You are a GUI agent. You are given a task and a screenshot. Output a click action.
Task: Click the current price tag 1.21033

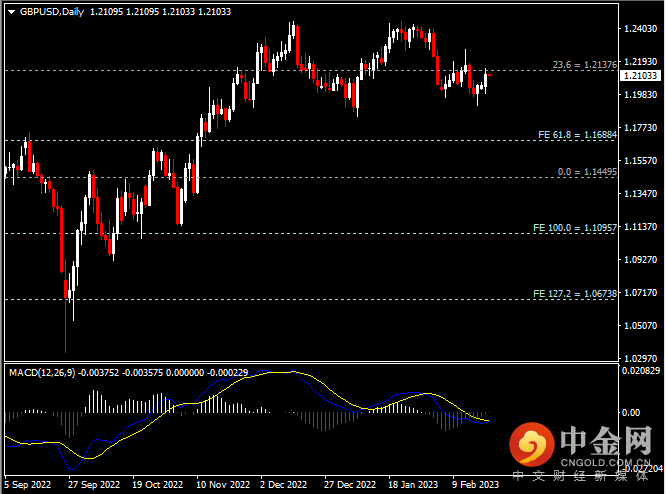(x=639, y=75)
